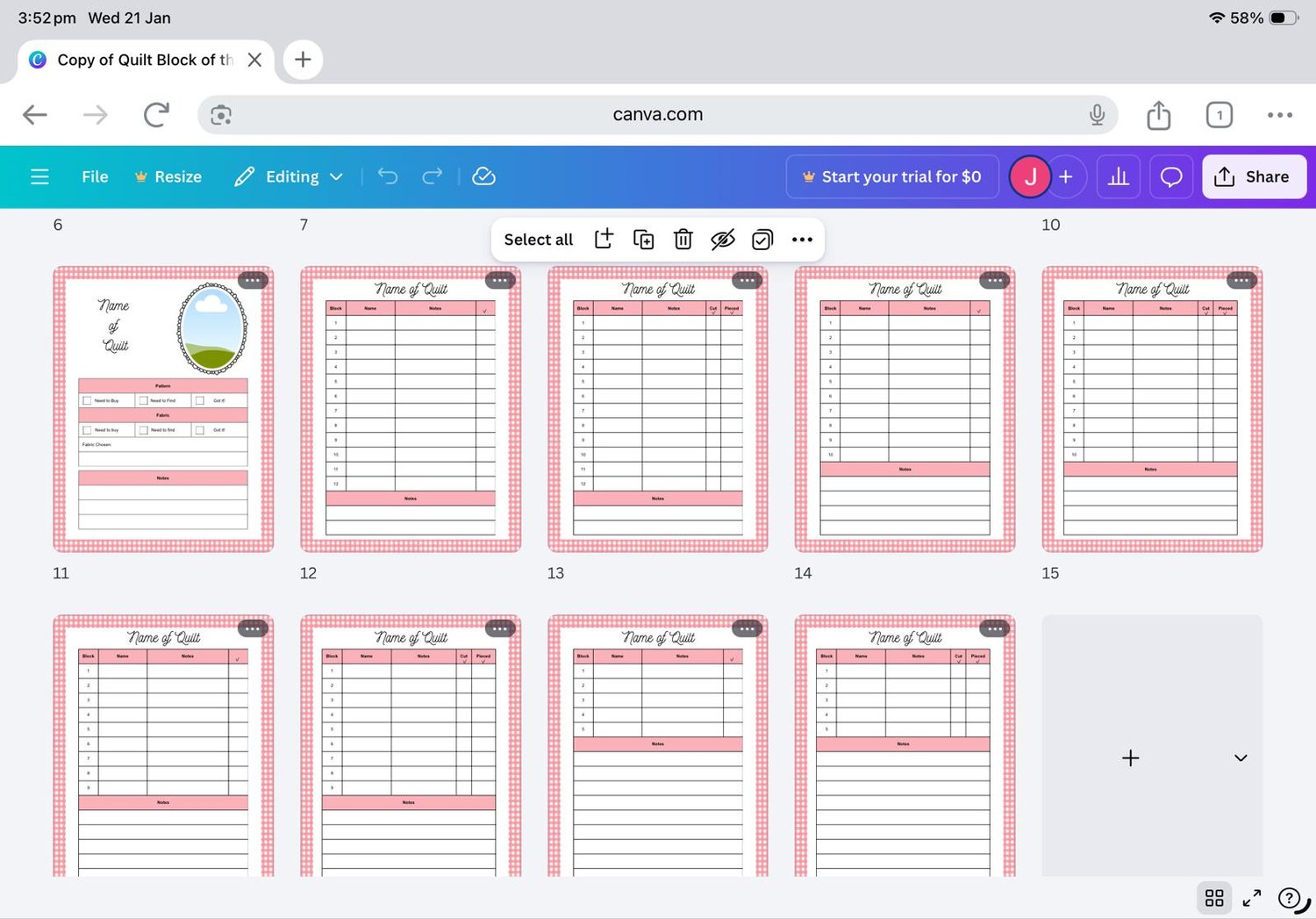Select the page 6 cover thumbnail
Screen dimensions: 1316x919
pos(163,409)
